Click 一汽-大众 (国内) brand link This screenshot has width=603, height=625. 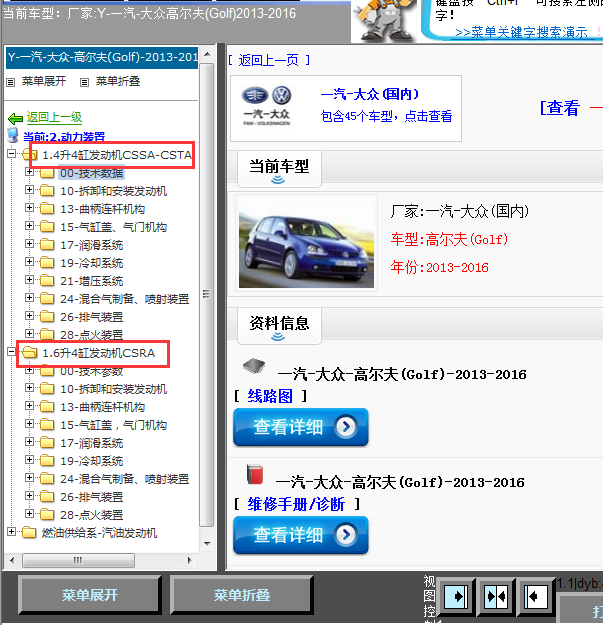click(370, 94)
